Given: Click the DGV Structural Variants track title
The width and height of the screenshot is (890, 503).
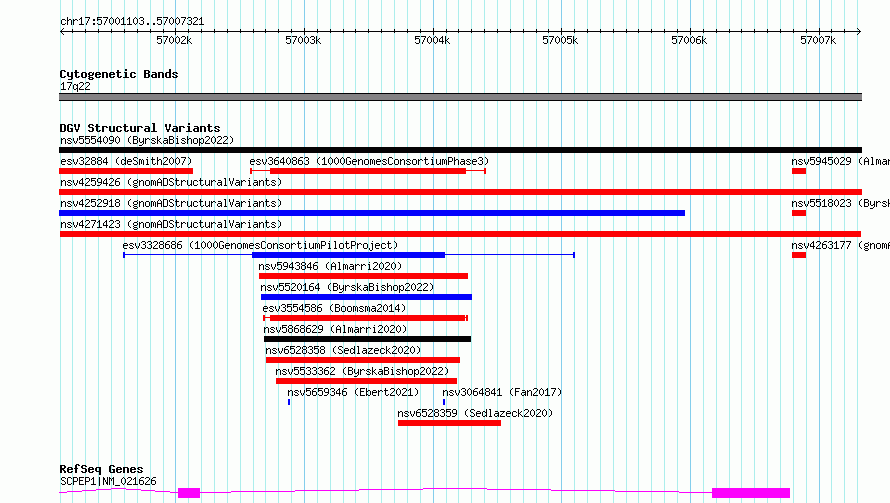Looking at the screenshot, I should 140,128.
